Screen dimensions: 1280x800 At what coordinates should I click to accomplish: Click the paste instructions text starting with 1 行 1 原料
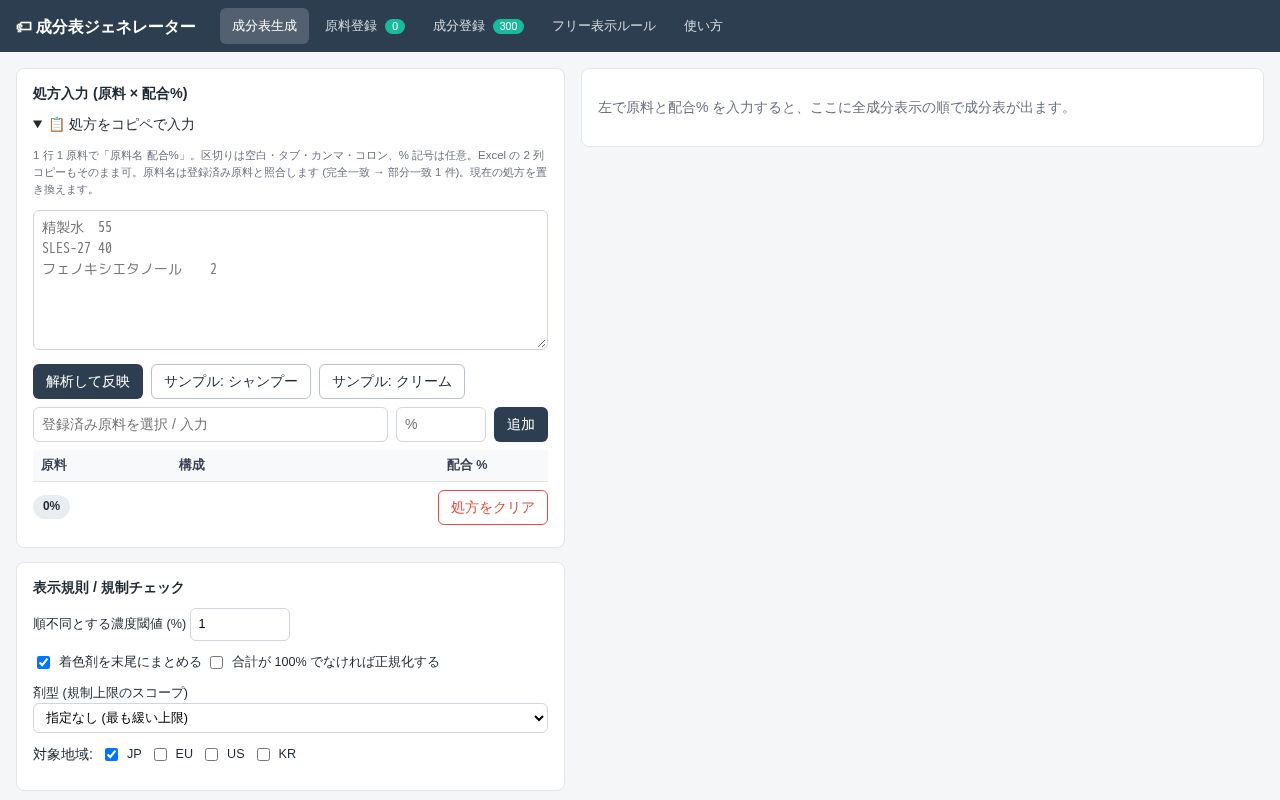click(290, 172)
